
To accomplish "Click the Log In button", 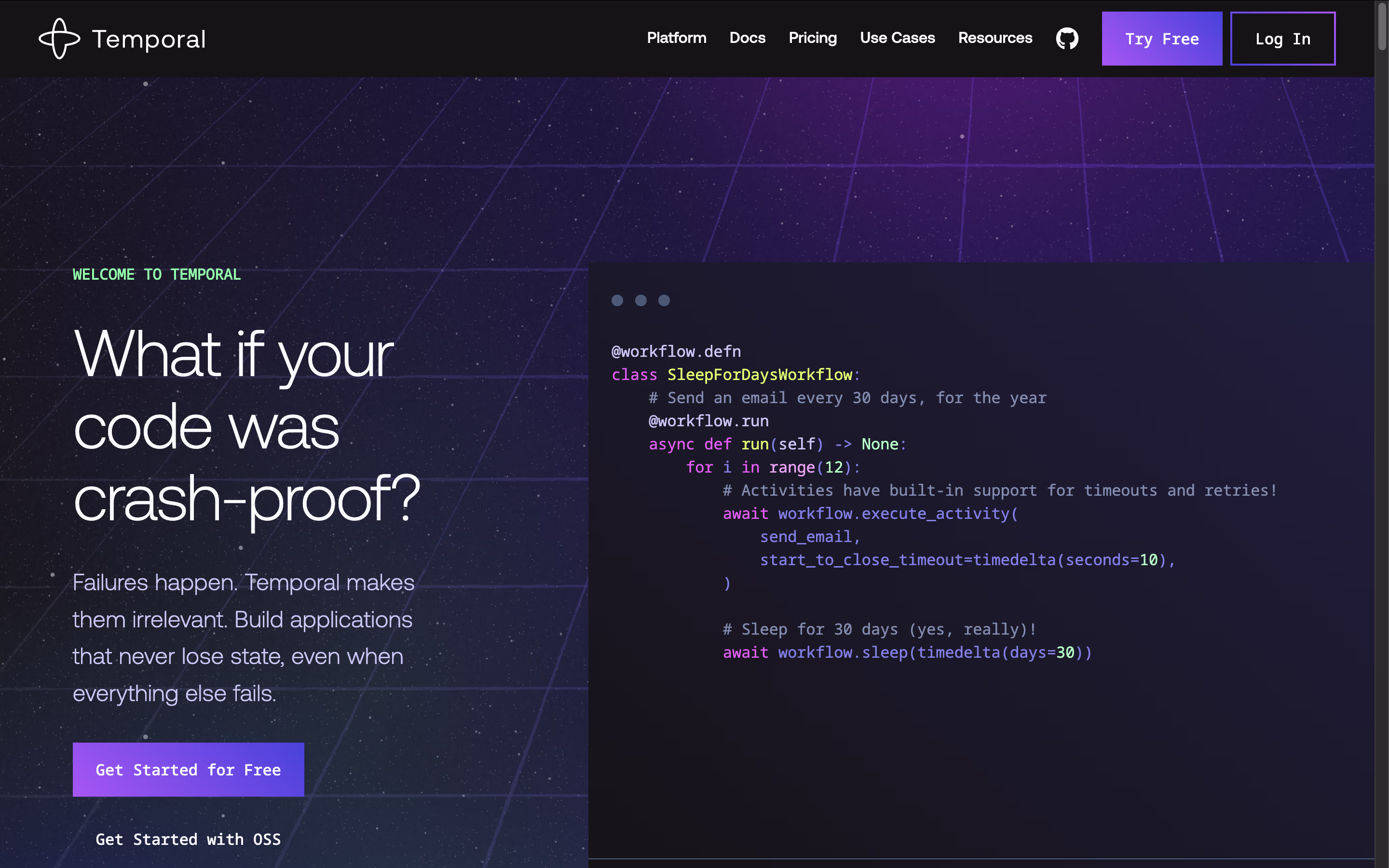I will pyautogui.click(x=1283, y=39).
